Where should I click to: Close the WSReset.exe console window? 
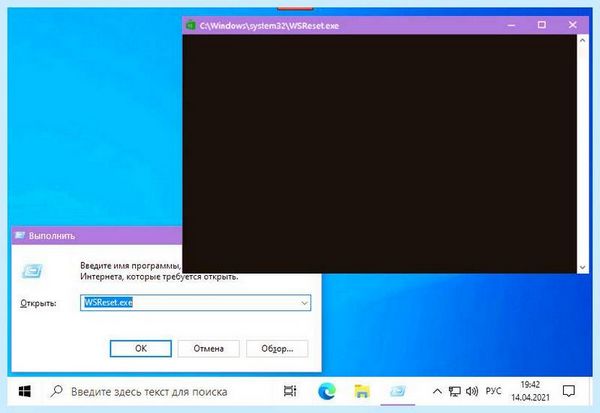click(572, 25)
